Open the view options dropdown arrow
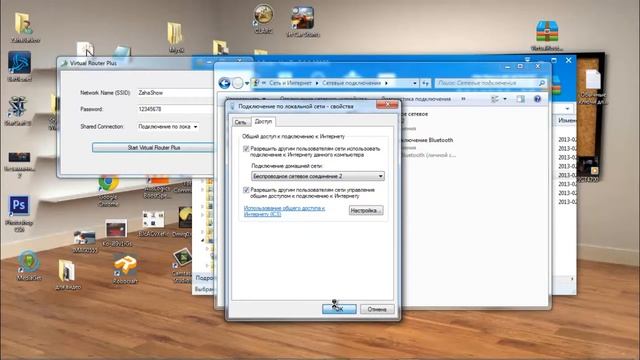 (x=505, y=99)
